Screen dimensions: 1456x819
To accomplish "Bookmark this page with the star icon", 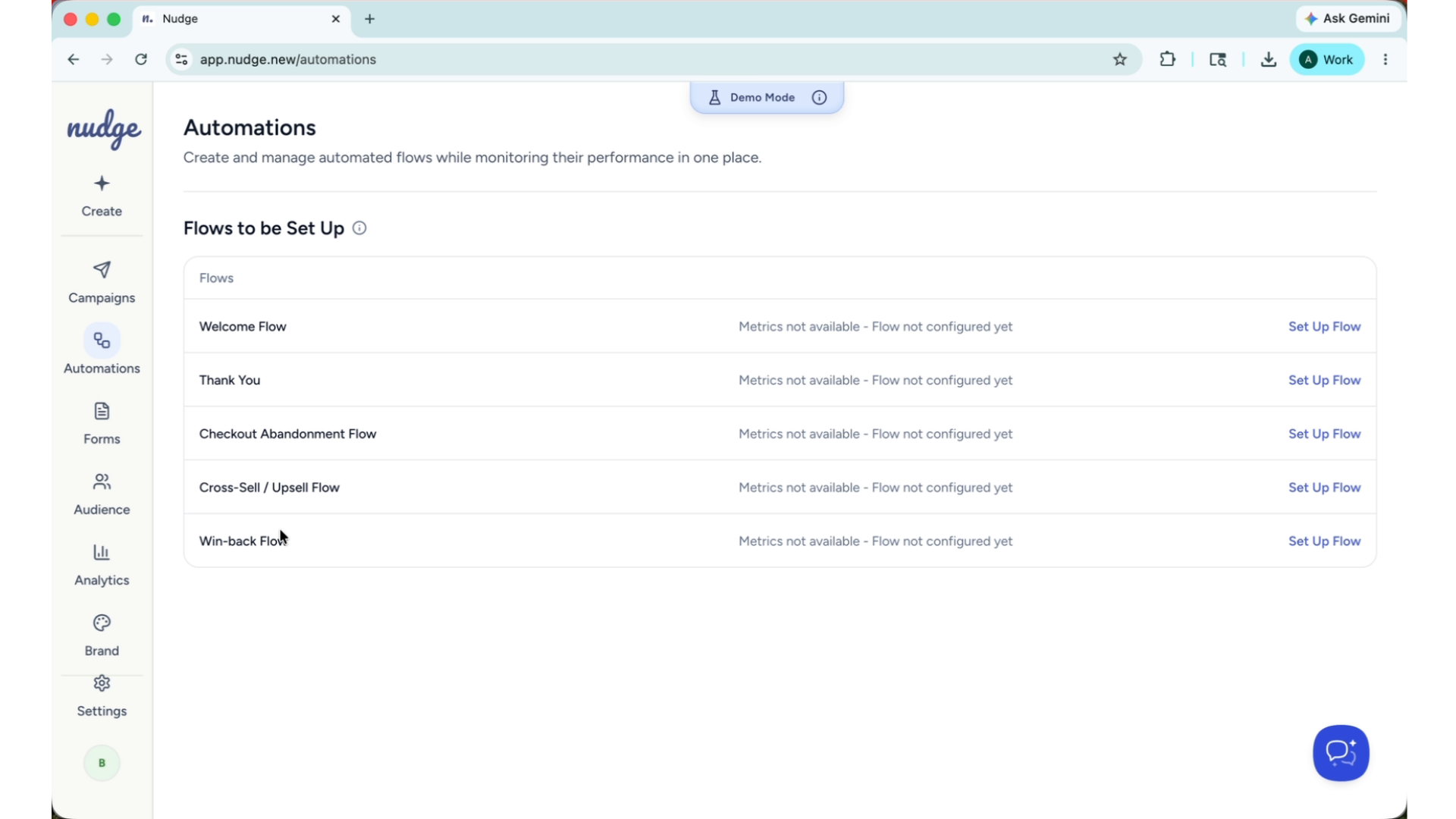I will click(1120, 59).
